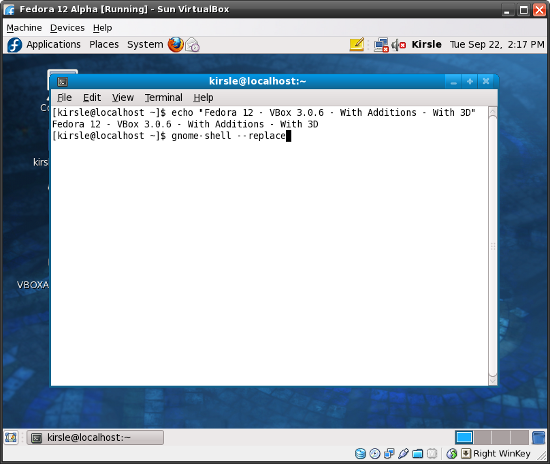Screen dimensions: 550x464
Task: Open the VirtualBox Devices menu
Action: (67, 28)
